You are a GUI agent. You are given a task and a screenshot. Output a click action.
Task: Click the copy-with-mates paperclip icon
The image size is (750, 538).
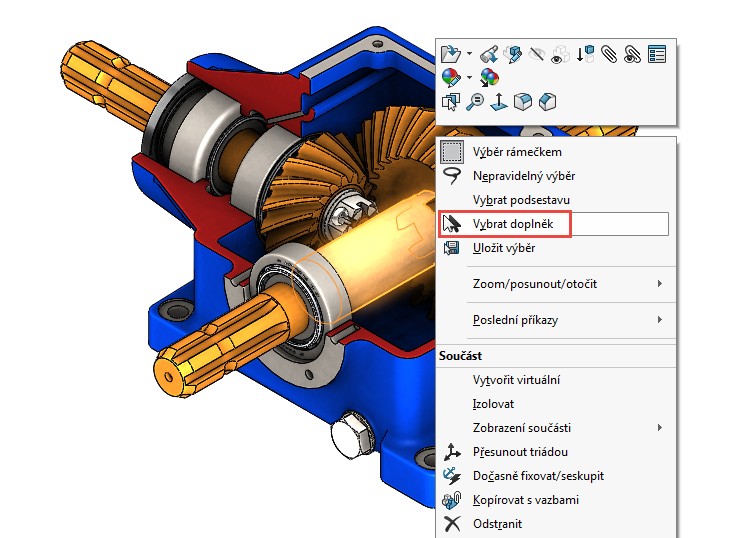[452, 500]
